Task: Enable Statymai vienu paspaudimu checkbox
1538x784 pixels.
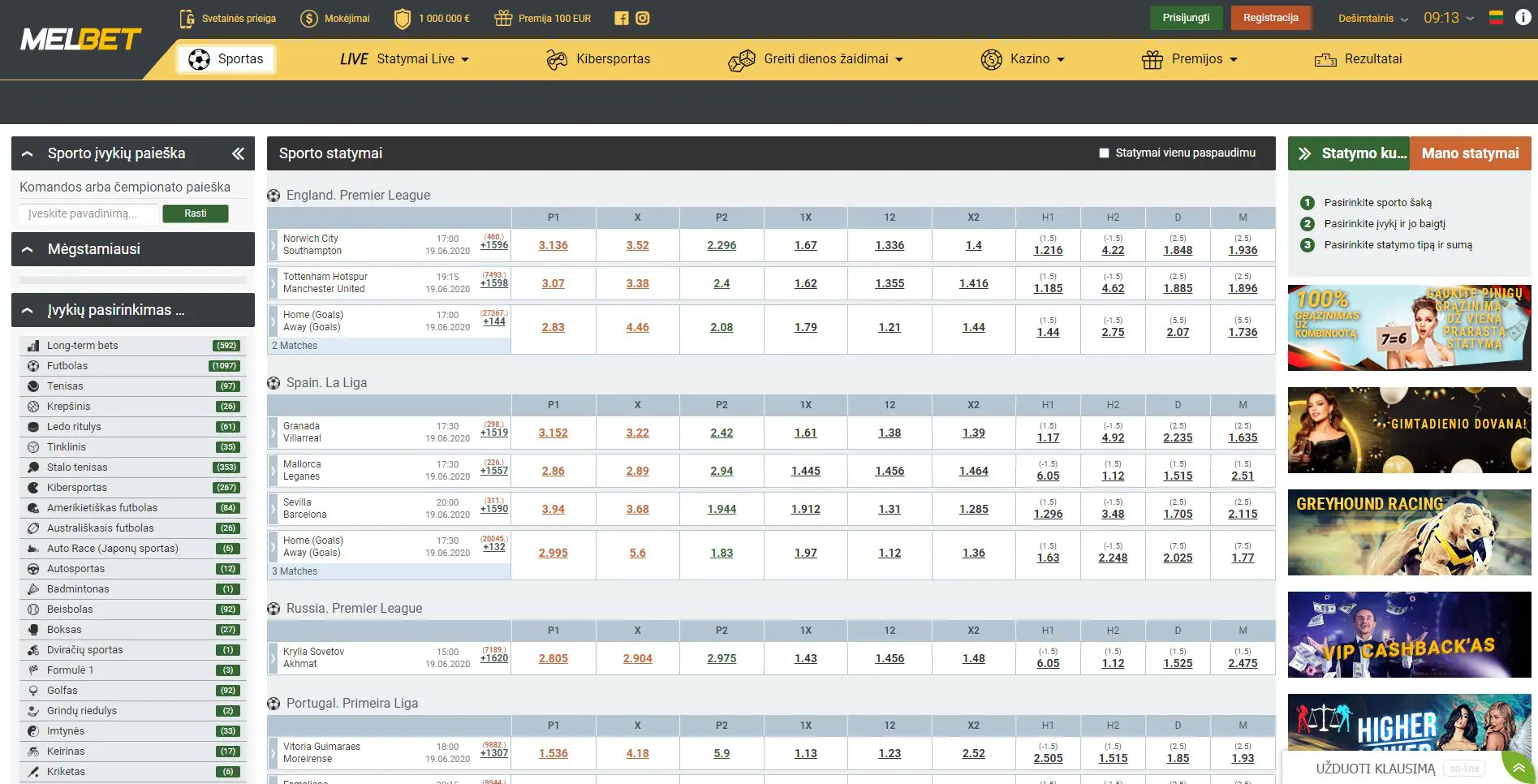Action: tap(1104, 153)
